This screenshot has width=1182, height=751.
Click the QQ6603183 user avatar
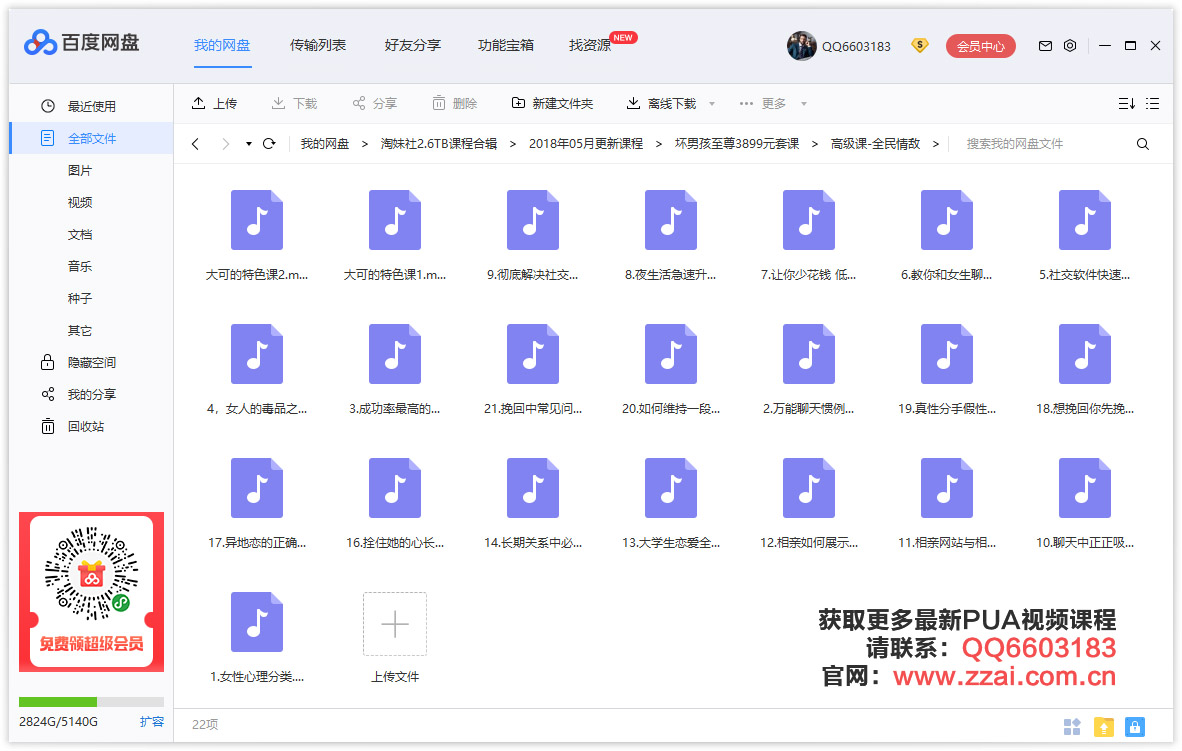point(801,46)
